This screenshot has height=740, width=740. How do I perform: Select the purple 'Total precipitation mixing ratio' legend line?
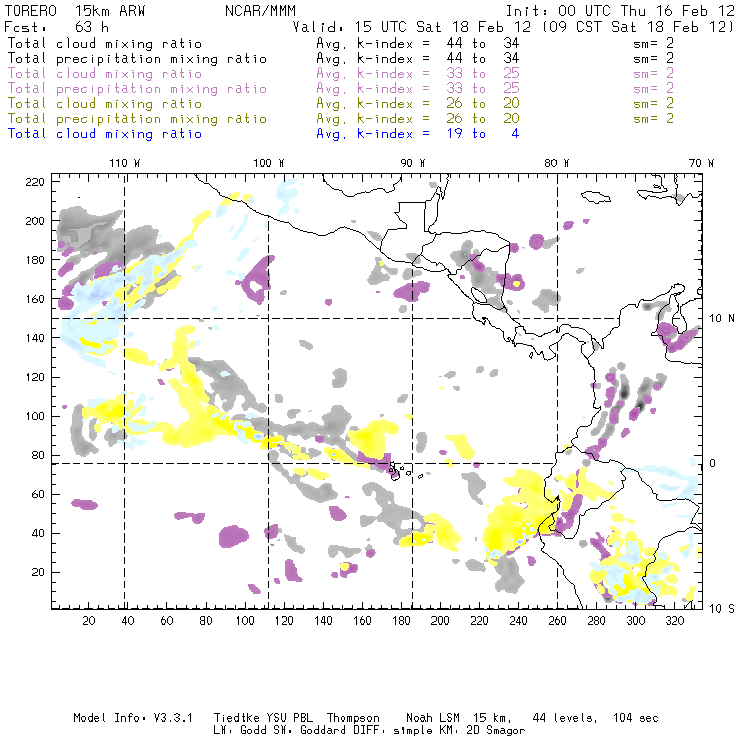[137, 89]
